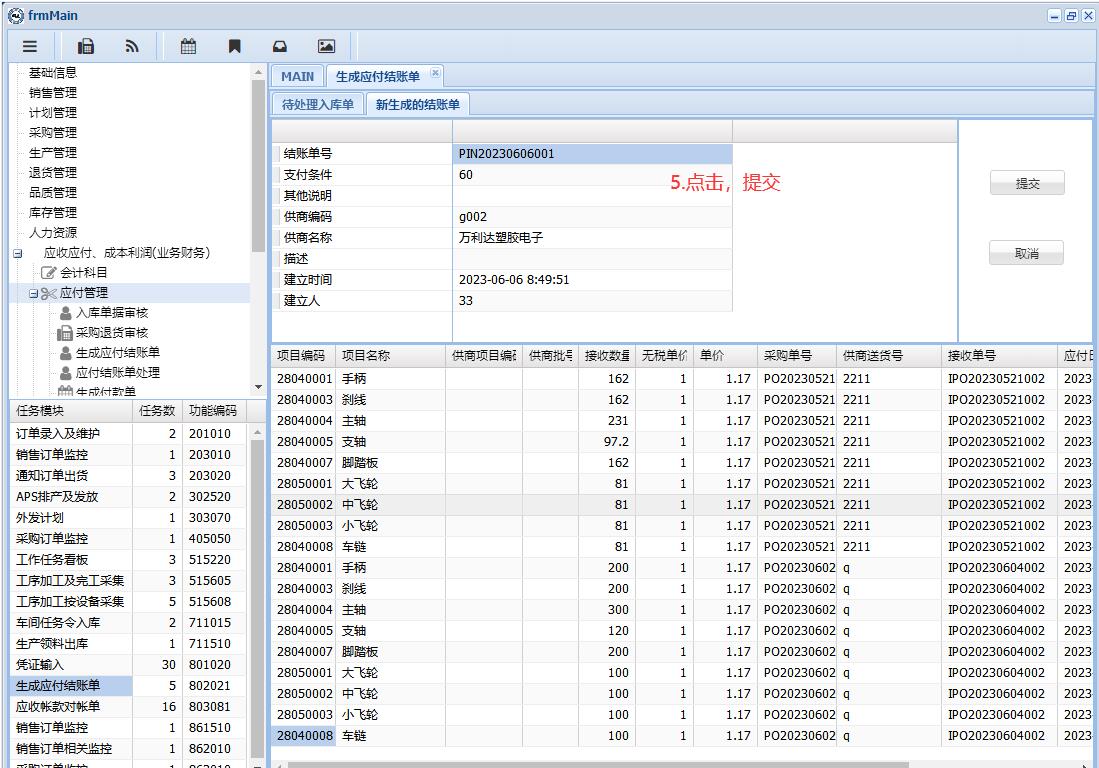The height and width of the screenshot is (768, 1099).
Task: Select the 脚踏板 row with quantity 162
Action: tap(681, 462)
